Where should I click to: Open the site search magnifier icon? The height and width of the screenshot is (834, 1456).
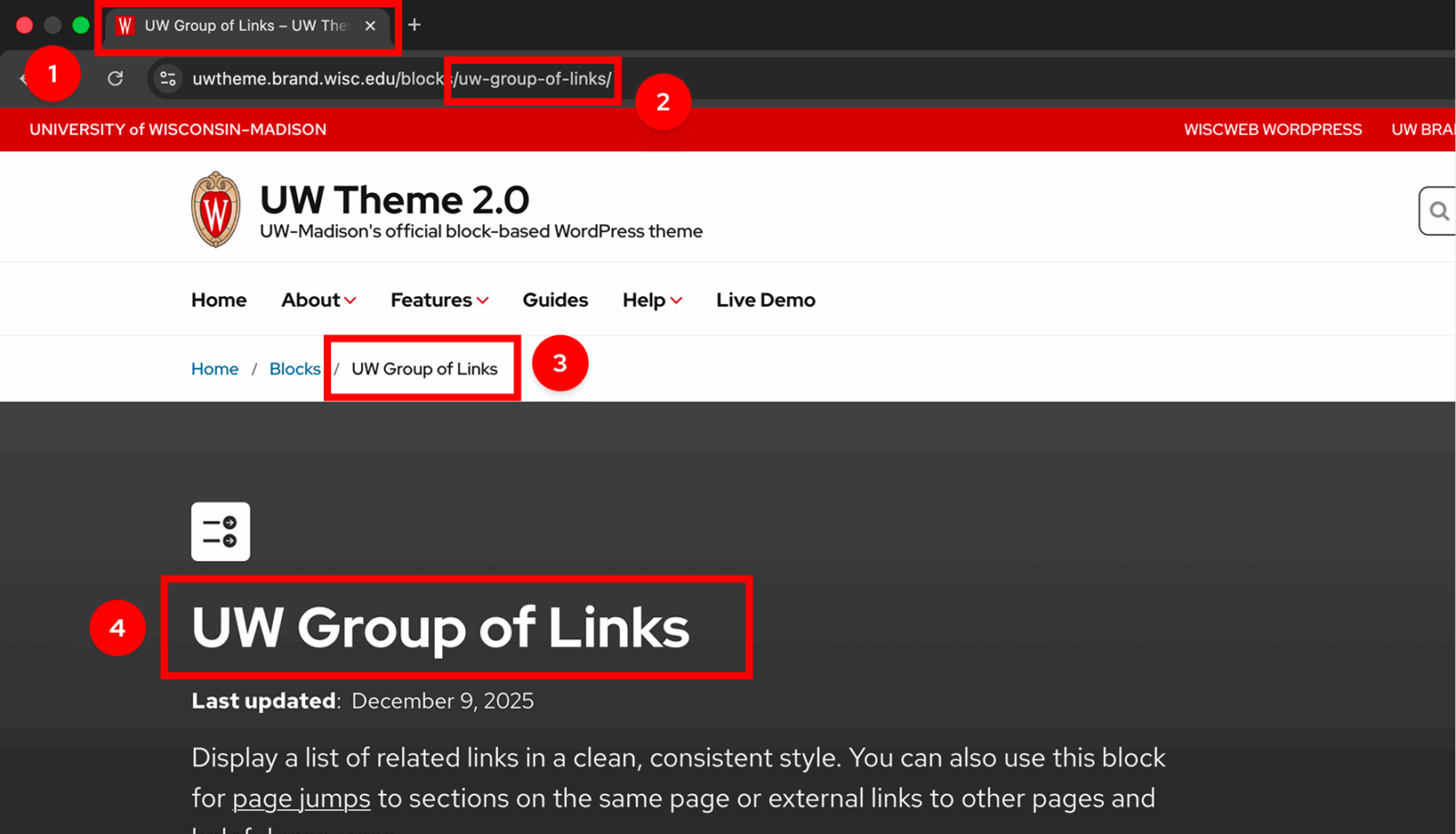1439,210
